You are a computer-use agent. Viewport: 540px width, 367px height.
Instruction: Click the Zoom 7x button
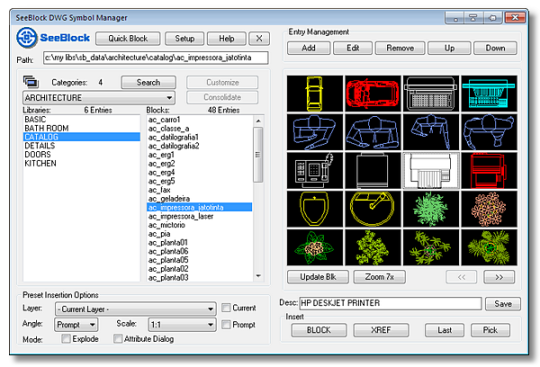[x=380, y=277]
